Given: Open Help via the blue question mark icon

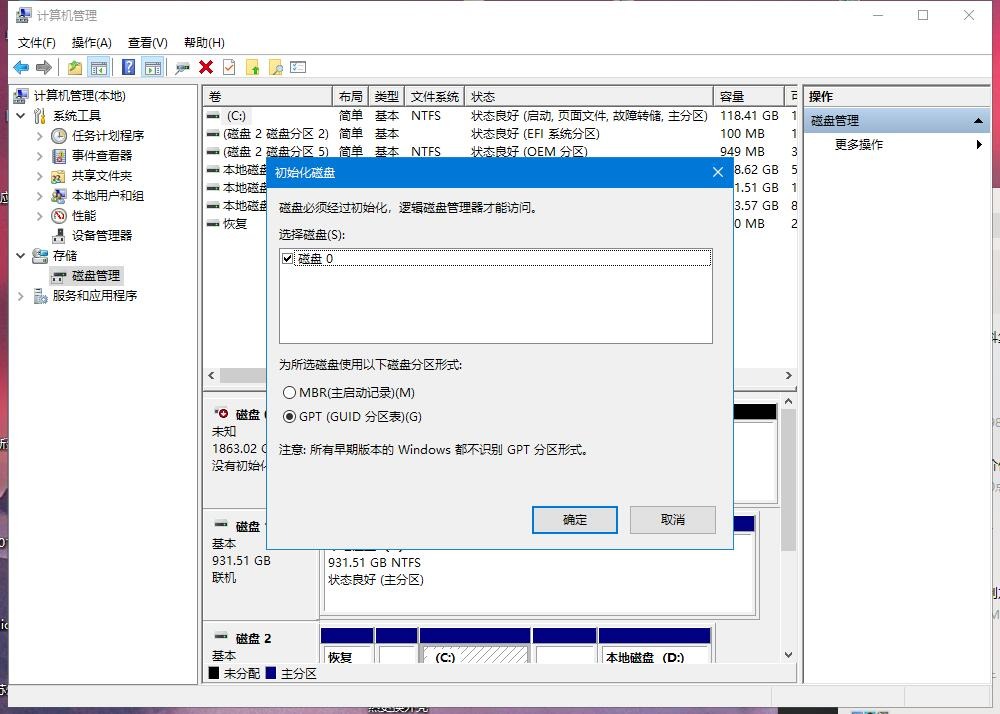Looking at the screenshot, I should [x=128, y=67].
